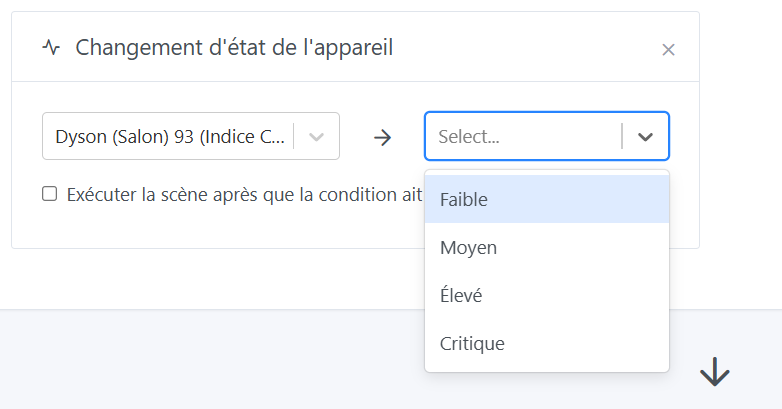Click into the Select... state input field

(525, 137)
